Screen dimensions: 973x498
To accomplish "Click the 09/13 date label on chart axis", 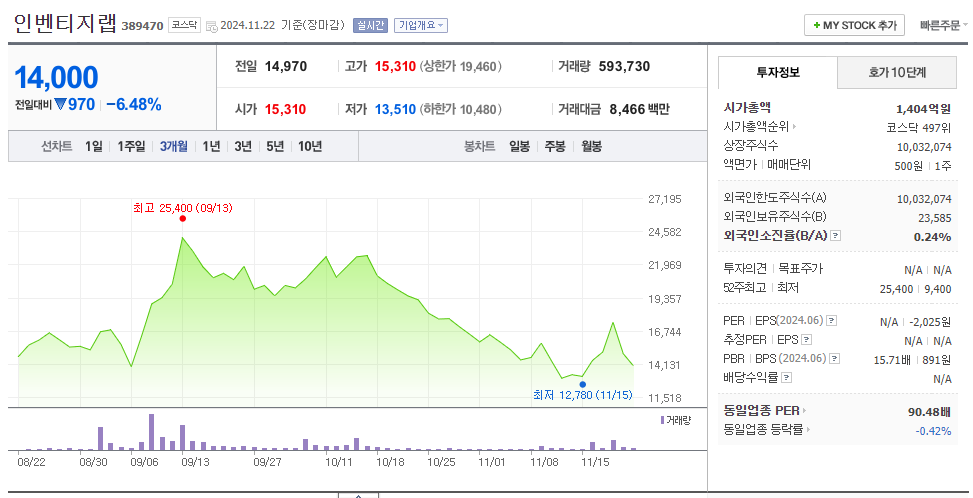I will pyautogui.click(x=195, y=463).
